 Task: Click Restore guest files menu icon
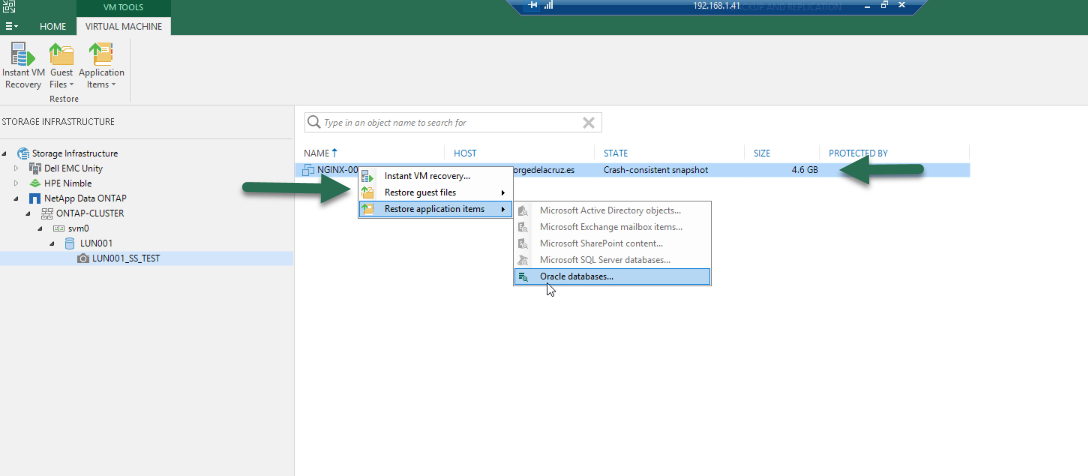coord(368,192)
